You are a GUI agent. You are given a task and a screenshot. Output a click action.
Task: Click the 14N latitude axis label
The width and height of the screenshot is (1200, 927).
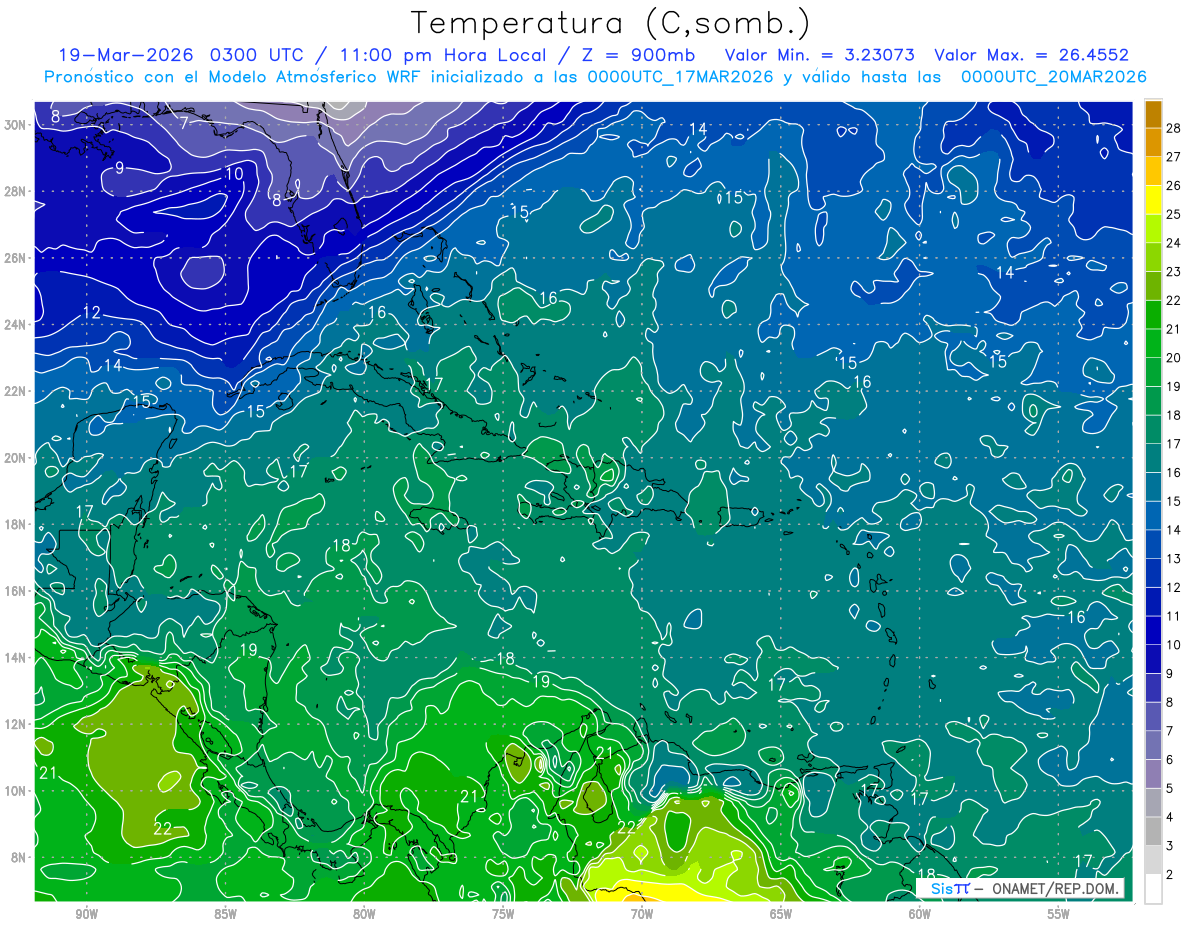click(x=16, y=658)
